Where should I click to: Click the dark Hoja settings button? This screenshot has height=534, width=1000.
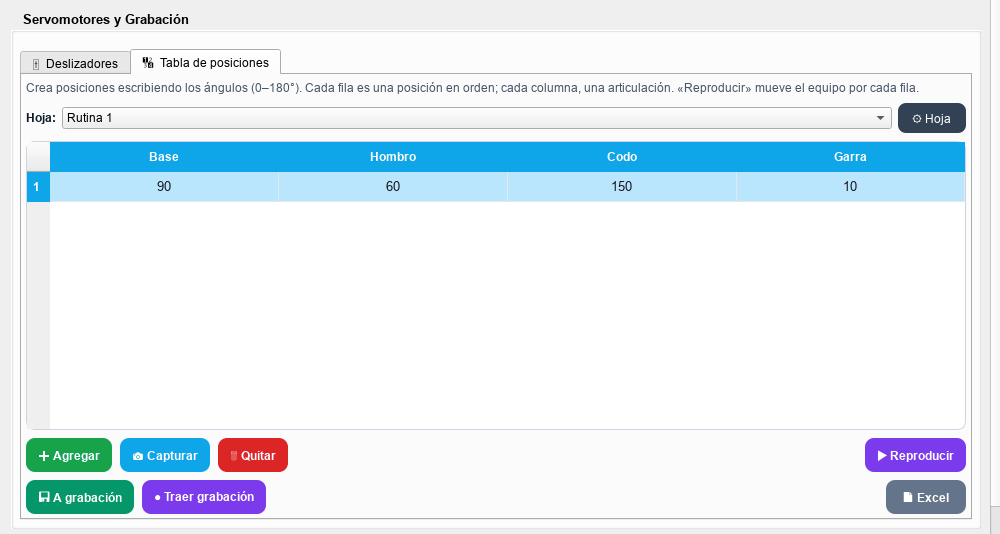click(x=932, y=118)
